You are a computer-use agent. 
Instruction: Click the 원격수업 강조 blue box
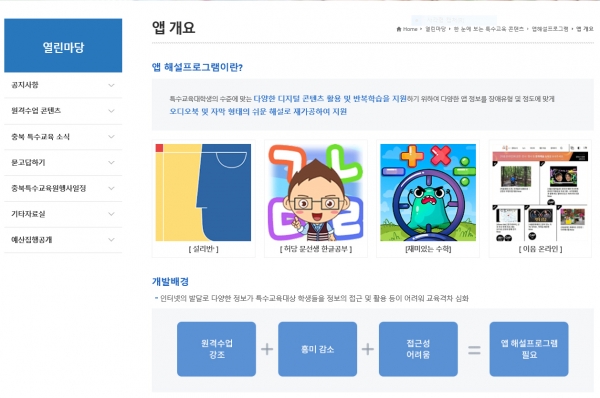[217, 349]
